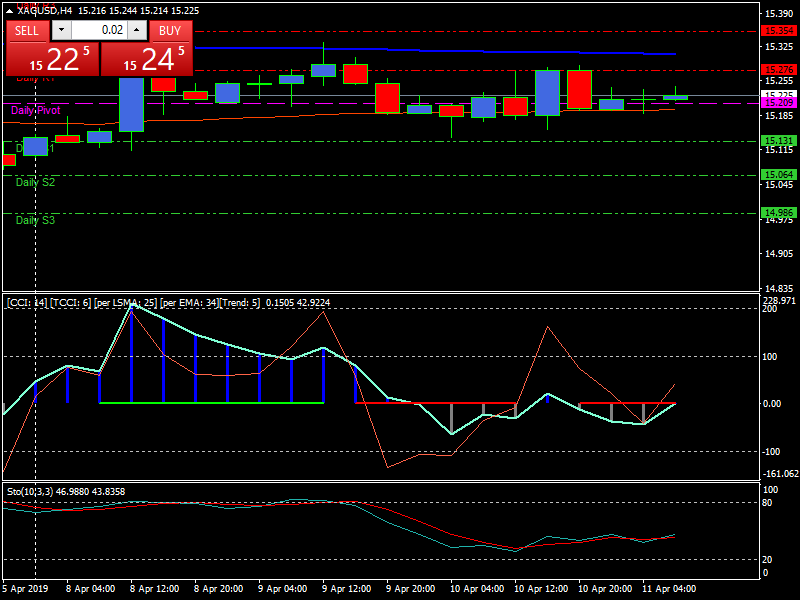Click the magenta 15.209 pivot price tag

(778, 103)
